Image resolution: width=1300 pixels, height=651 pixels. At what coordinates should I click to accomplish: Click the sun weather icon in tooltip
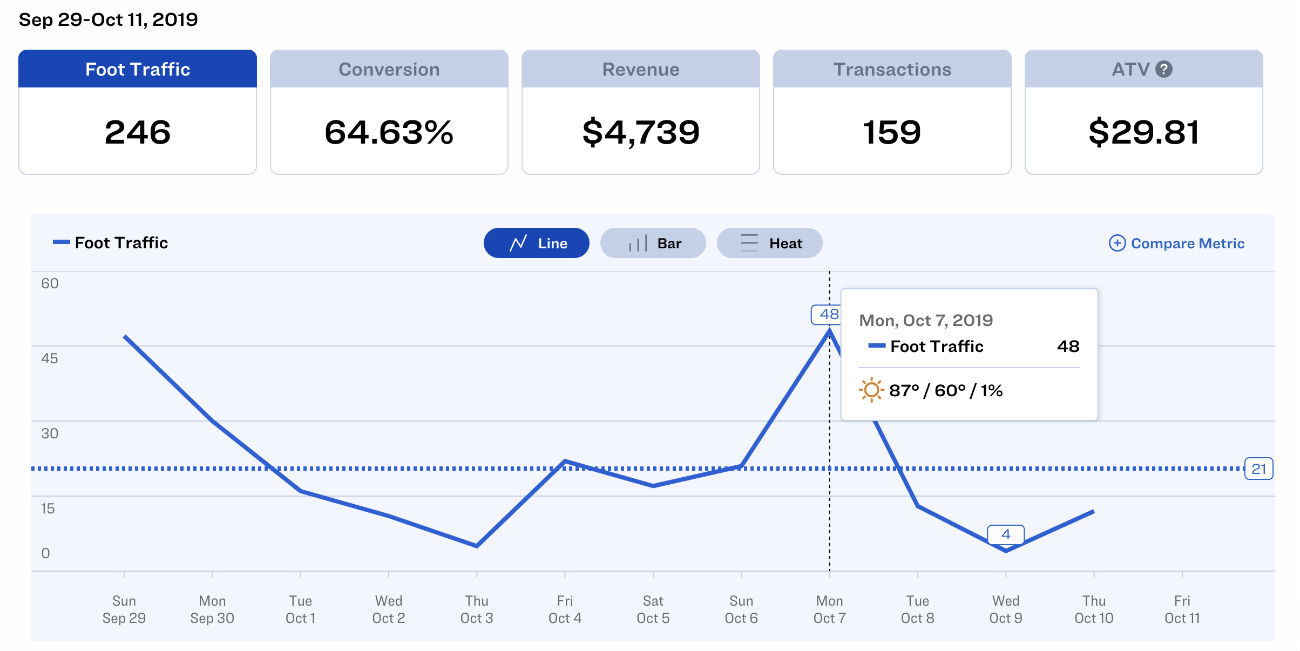(872, 390)
